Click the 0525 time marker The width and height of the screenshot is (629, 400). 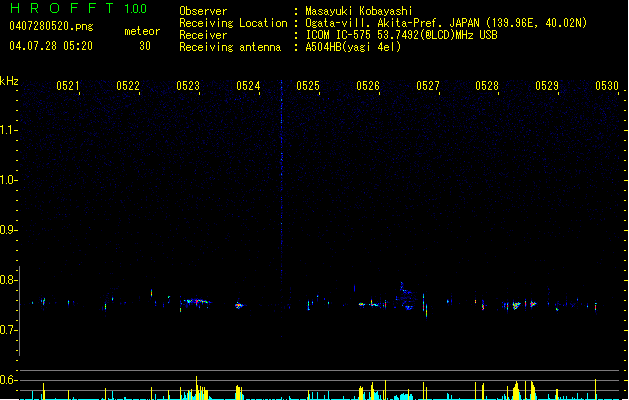pos(308,86)
